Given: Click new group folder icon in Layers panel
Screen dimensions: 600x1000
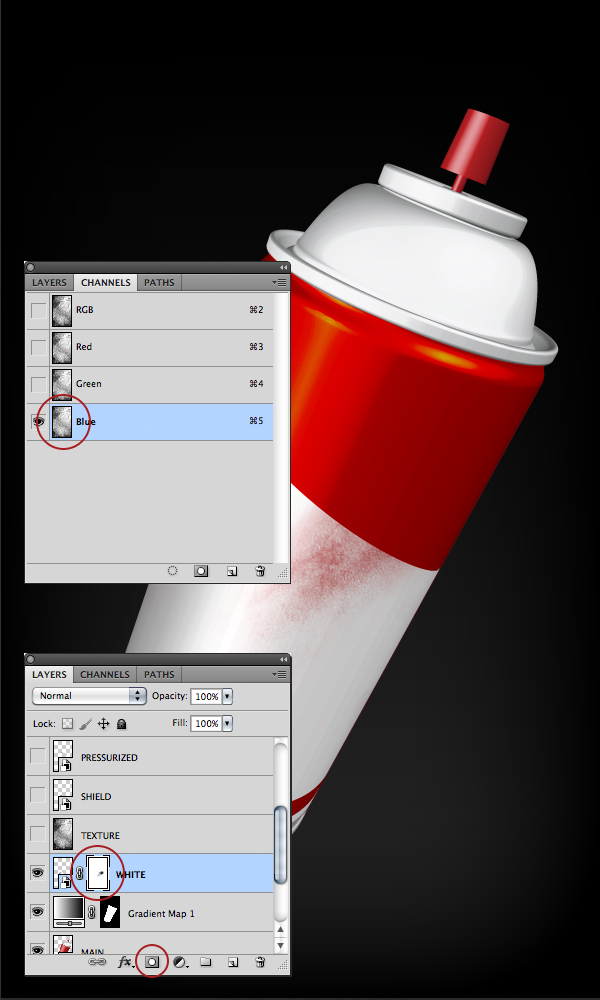Looking at the screenshot, I should coord(206,962).
